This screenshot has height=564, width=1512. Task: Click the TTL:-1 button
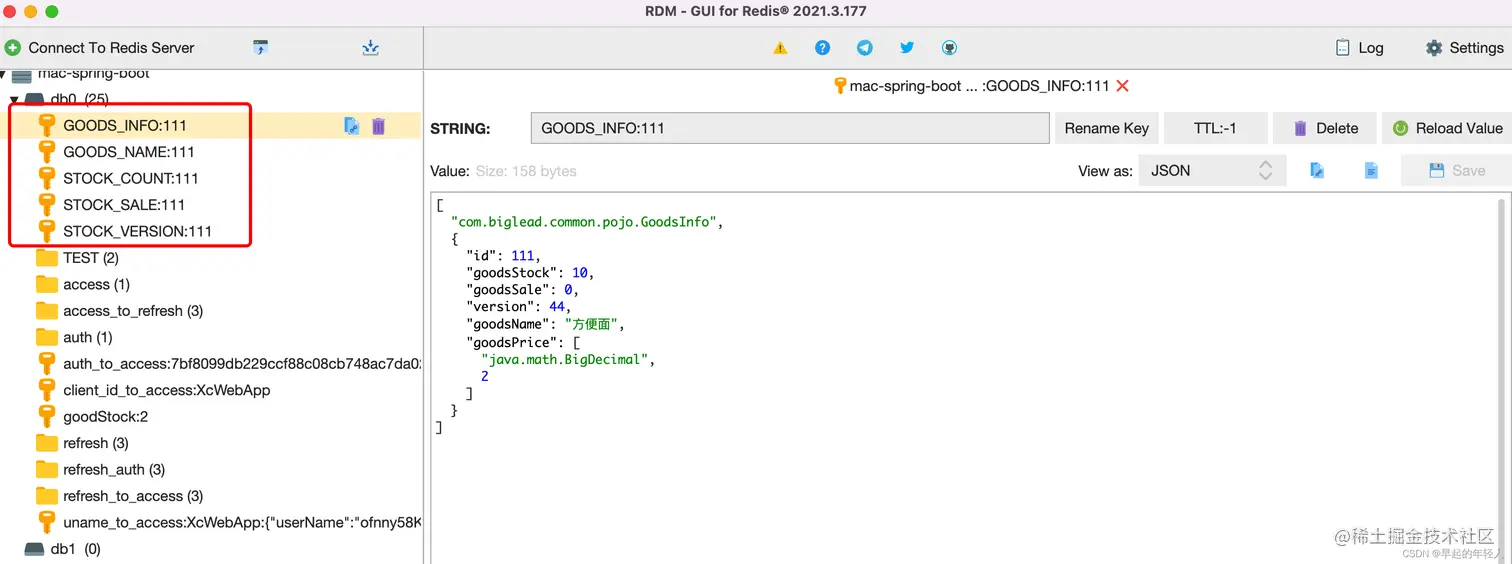click(1215, 128)
